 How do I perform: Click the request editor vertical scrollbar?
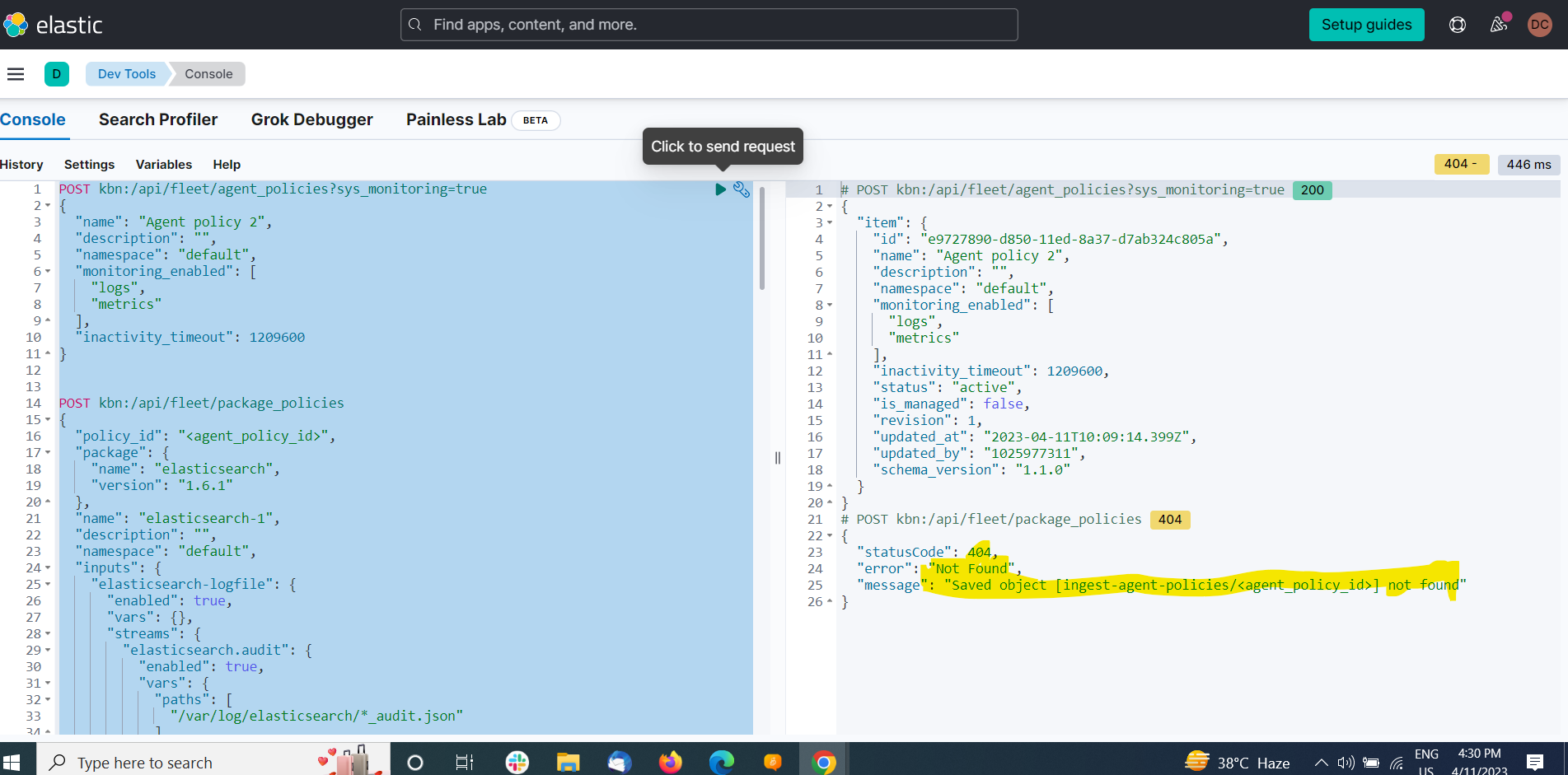pos(762,239)
